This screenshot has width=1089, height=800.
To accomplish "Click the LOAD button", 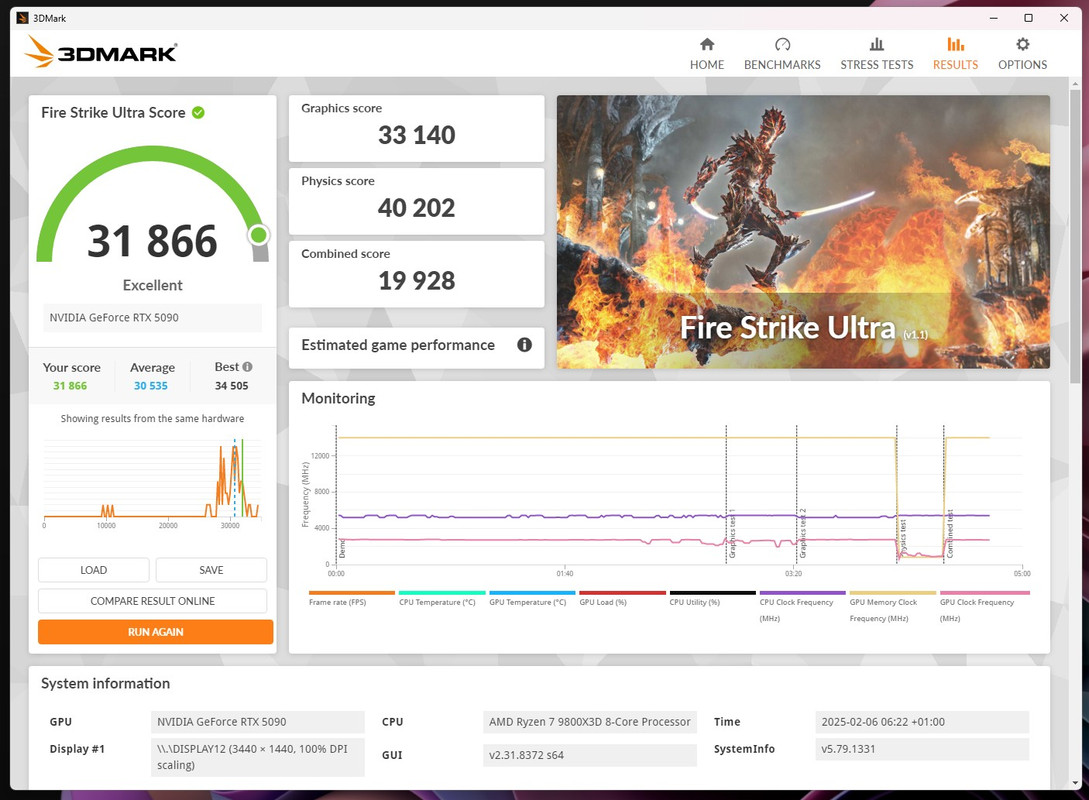I will click(x=94, y=570).
